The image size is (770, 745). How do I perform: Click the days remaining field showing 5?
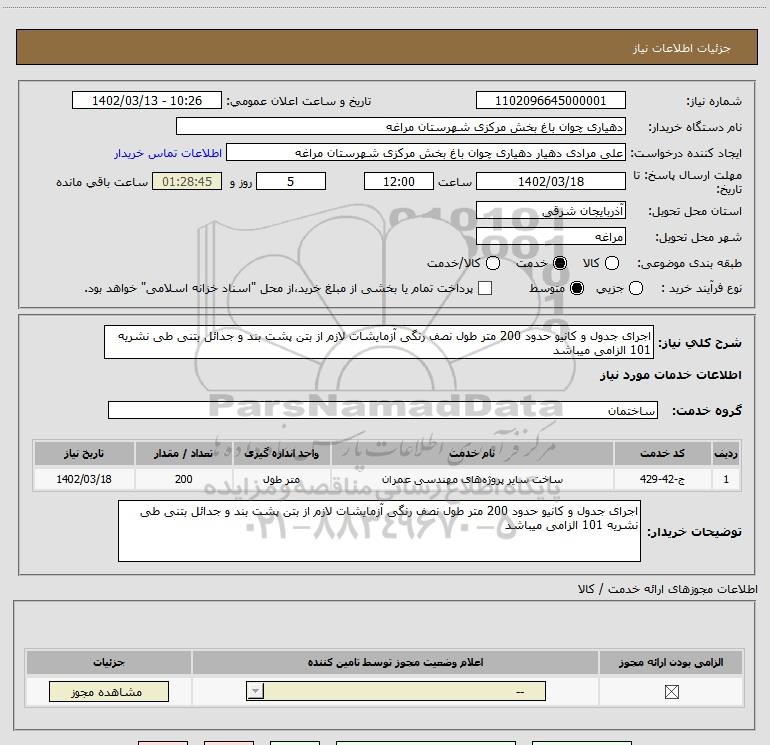pyautogui.click(x=291, y=181)
